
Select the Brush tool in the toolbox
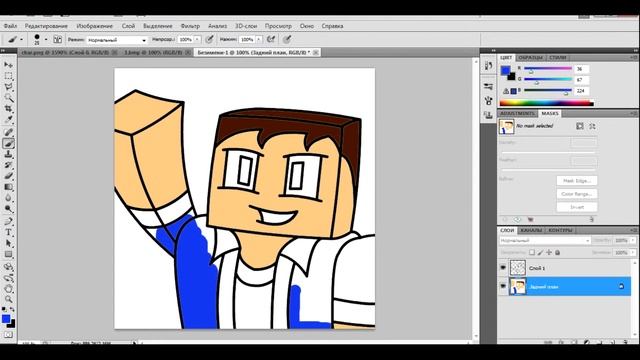(x=8, y=143)
